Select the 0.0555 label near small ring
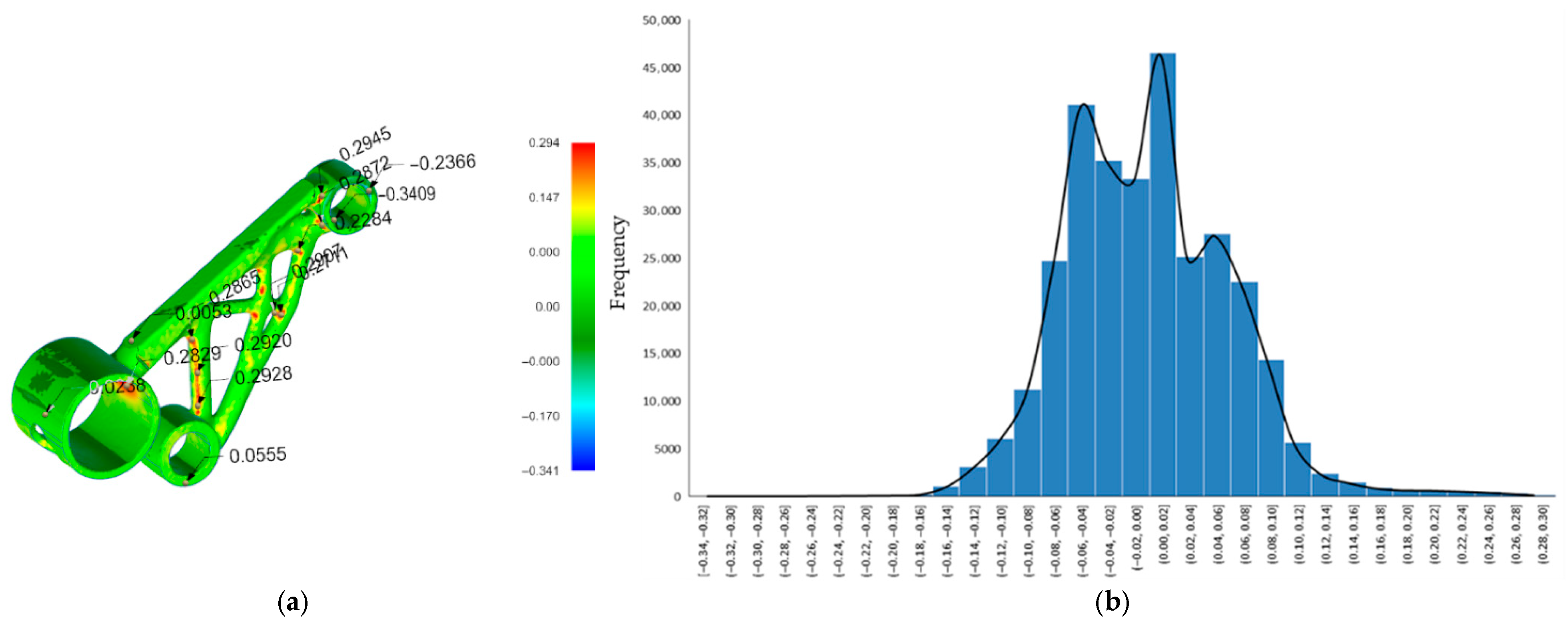 (x=258, y=456)
